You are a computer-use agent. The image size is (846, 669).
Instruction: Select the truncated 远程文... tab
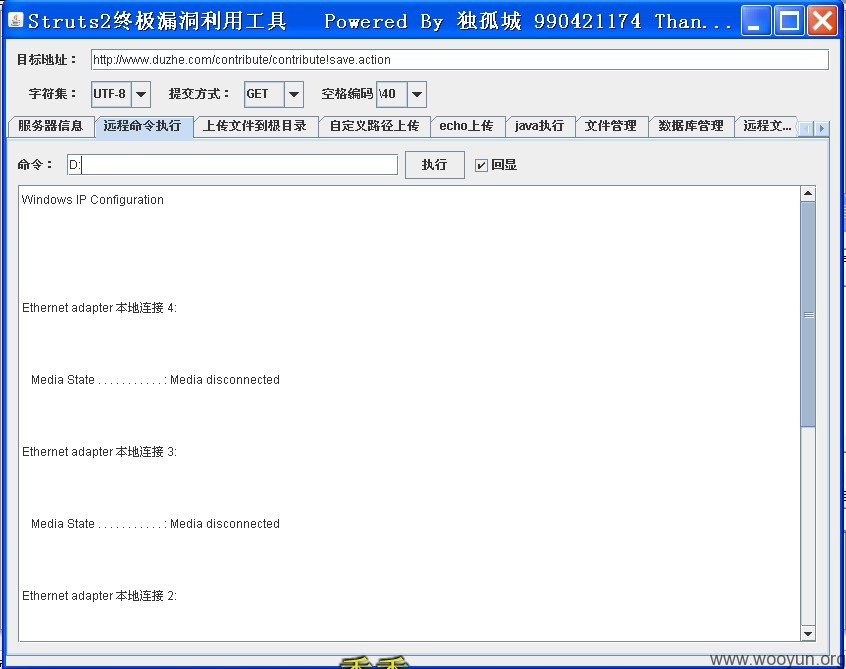(766, 126)
